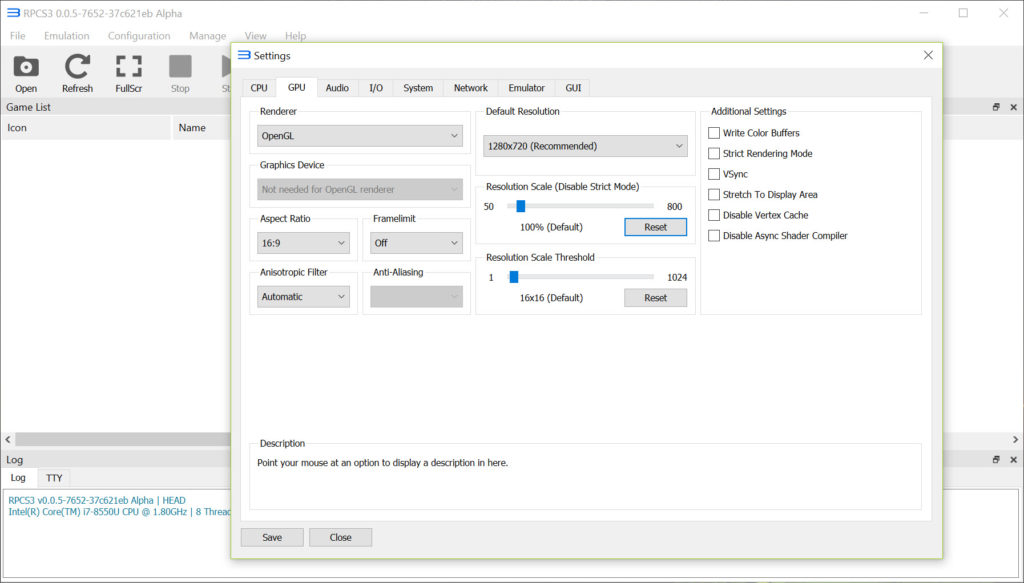Click the Close button in Settings
Screen dimensions: 1024x583
[340, 537]
